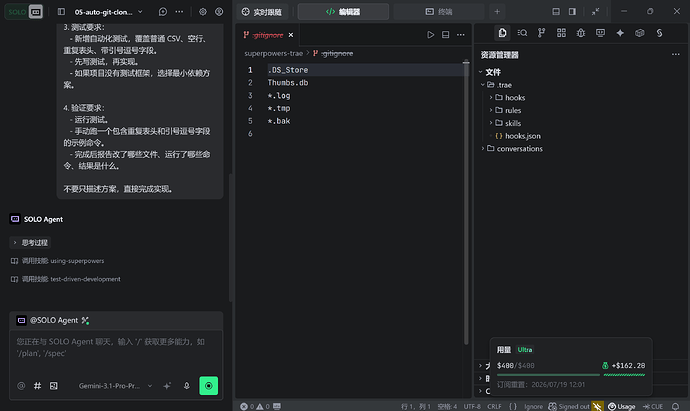Split the editor with the layout icon
This screenshot has width=690, height=411.
[445, 35]
